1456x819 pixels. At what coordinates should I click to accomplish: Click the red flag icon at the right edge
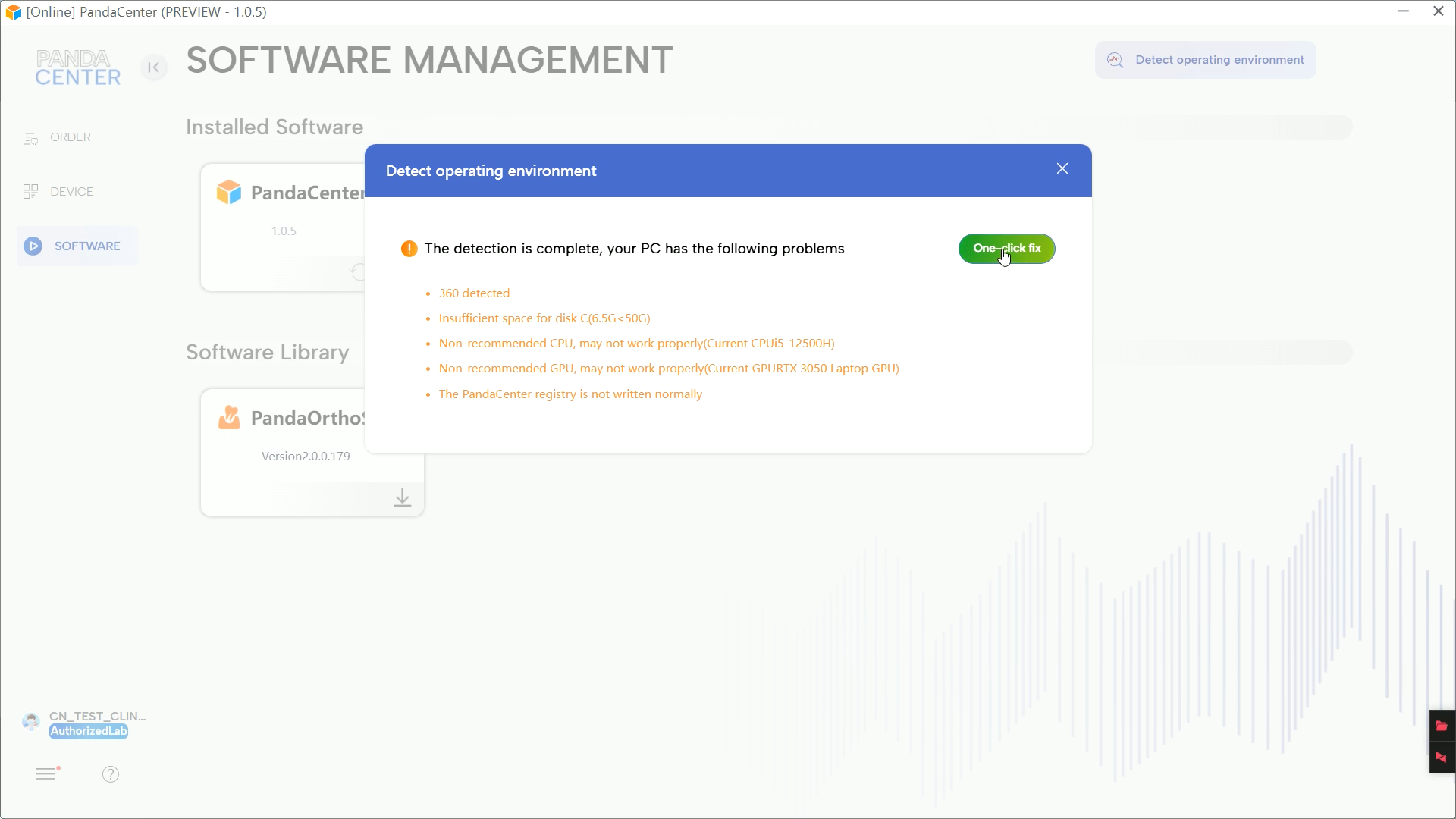tap(1442, 757)
